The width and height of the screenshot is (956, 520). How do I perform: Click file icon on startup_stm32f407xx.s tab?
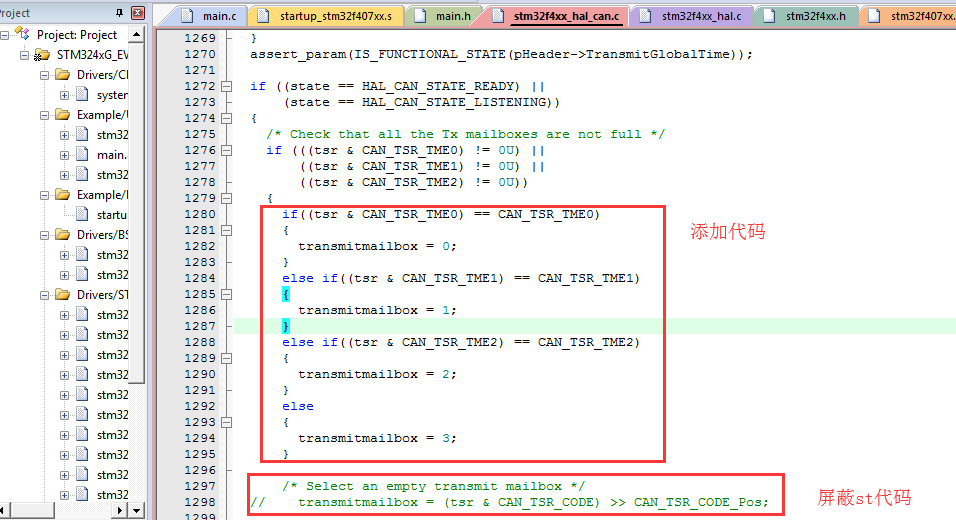click(263, 16)
